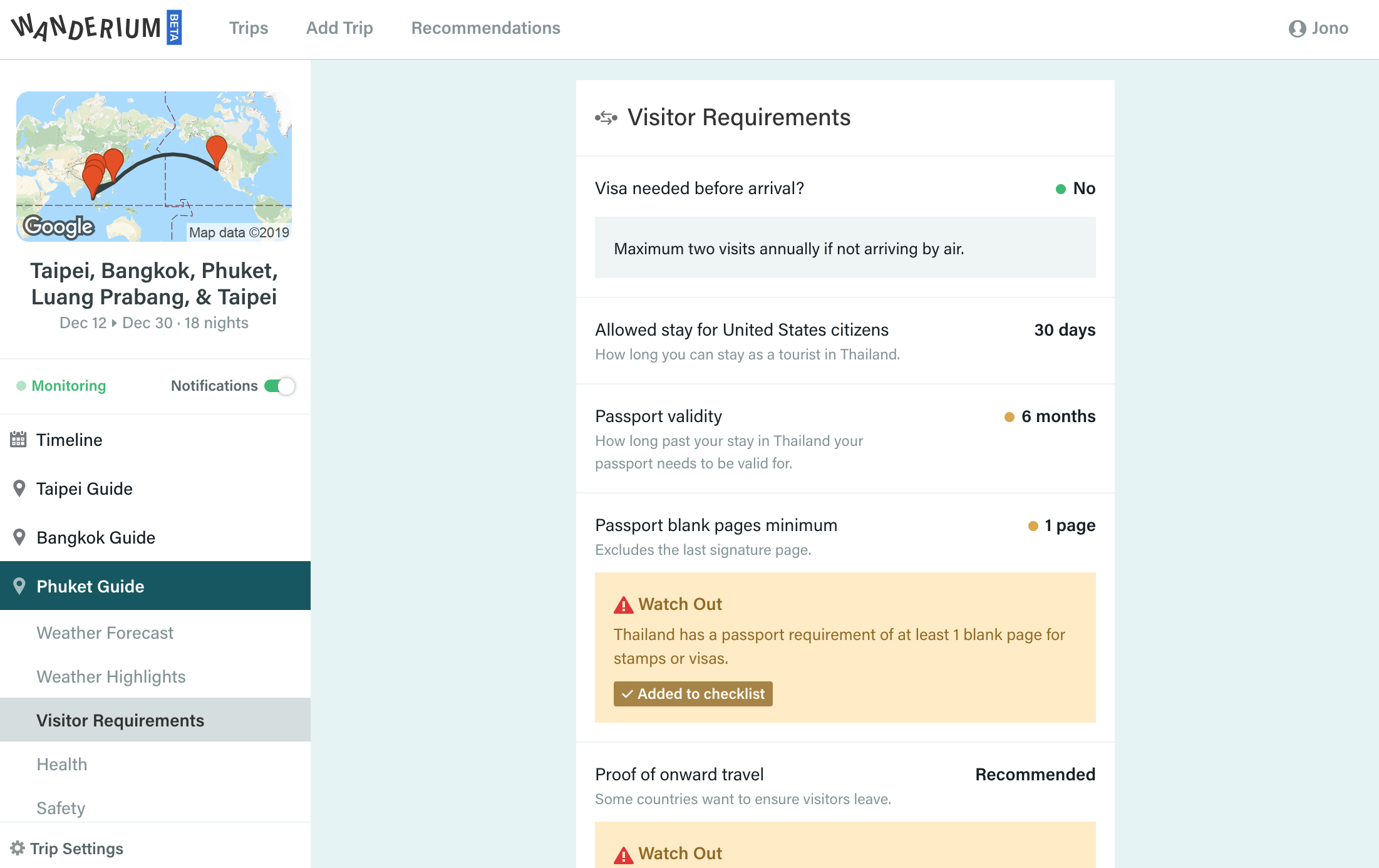Screen dimensions: 1379x868
Task: Go to the Add Trip page
Action: [x=339, y=28]
